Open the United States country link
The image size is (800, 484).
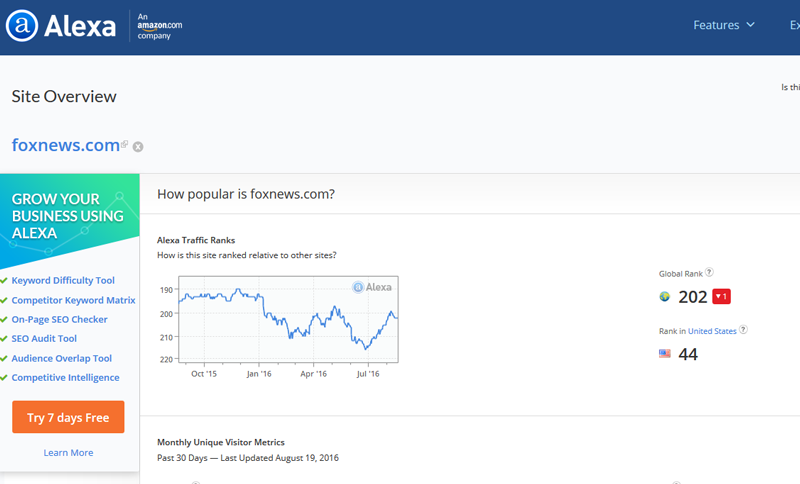[x=712, y=331]
